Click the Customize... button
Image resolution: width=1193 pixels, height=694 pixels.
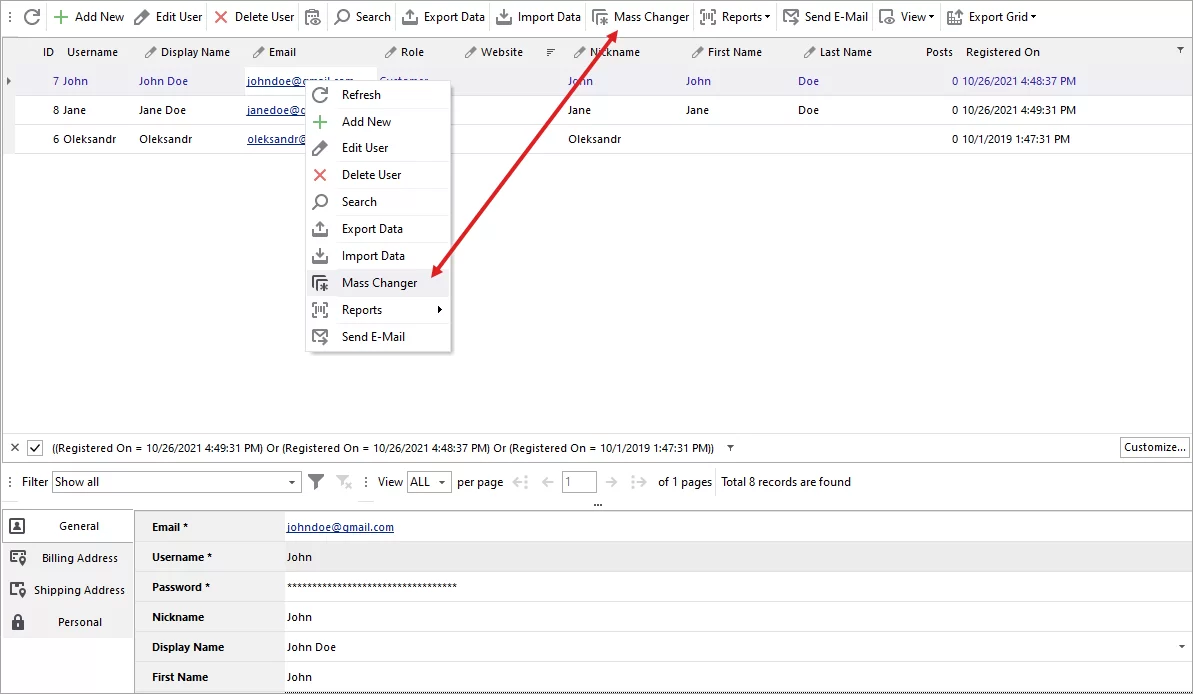click(x=1154, y=447)
